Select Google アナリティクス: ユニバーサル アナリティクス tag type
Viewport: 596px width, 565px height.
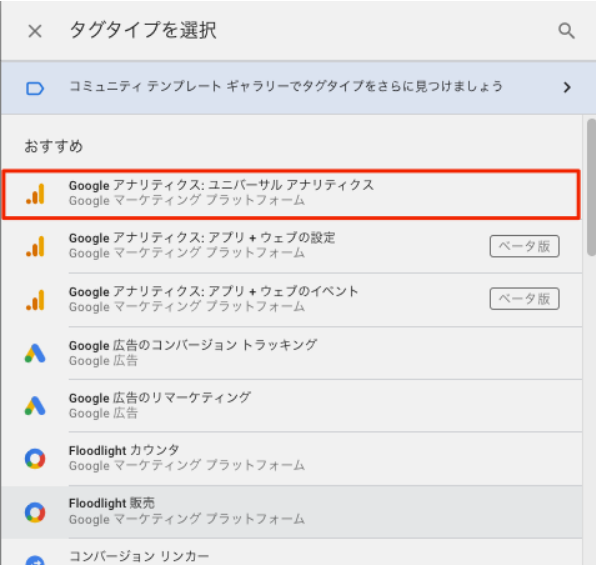point(291,194)
